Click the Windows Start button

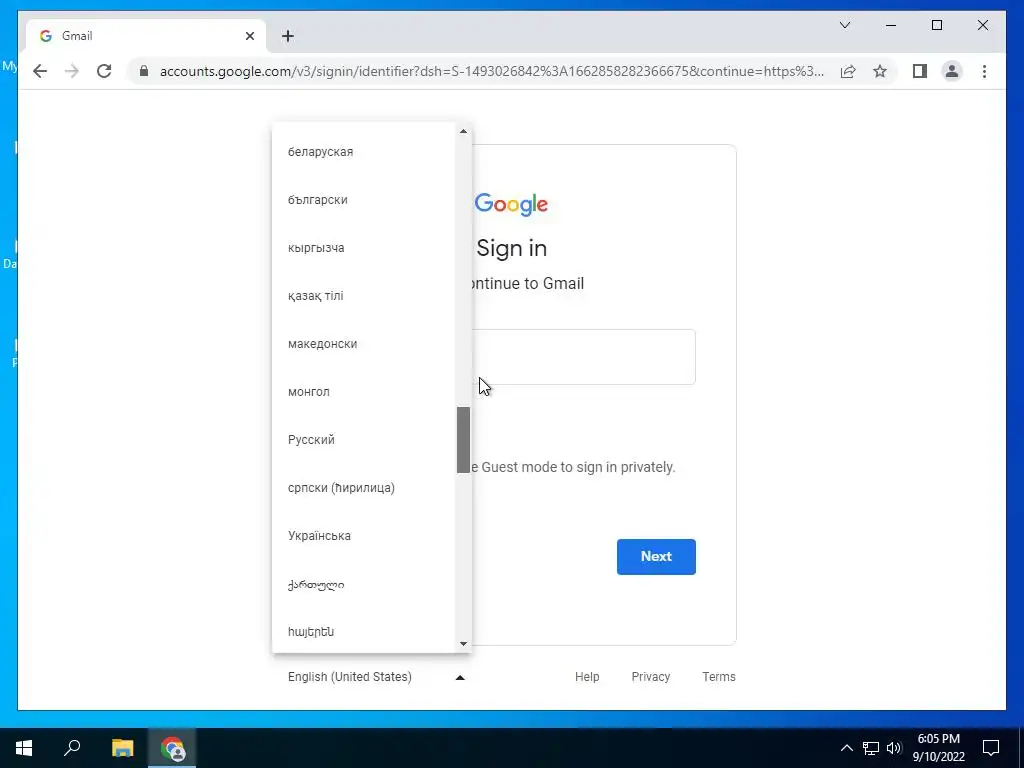[24, 748]
